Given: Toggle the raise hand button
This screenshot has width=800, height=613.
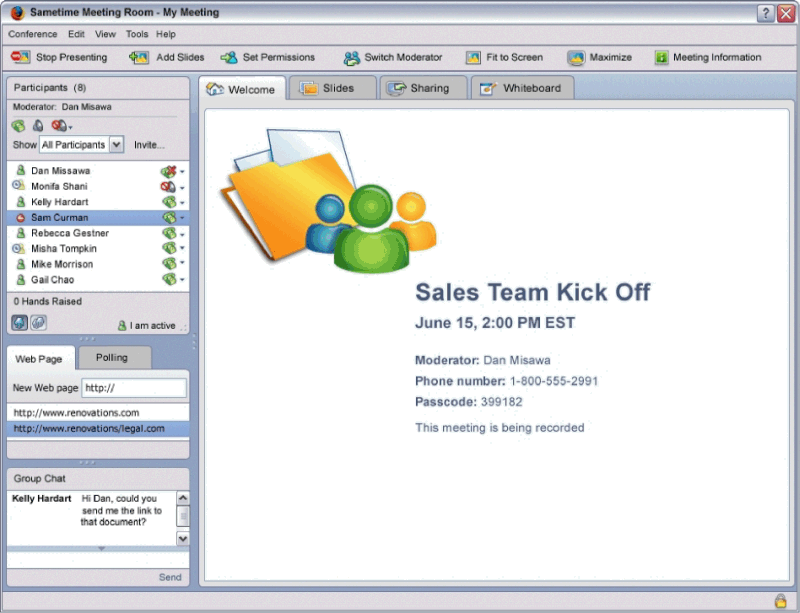Looking at the screenshot, I should point(20,323).
